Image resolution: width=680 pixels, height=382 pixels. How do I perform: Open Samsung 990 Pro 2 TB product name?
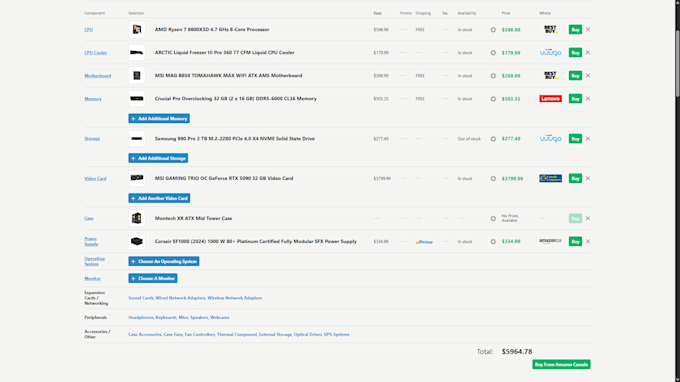(x=235, y=139)
